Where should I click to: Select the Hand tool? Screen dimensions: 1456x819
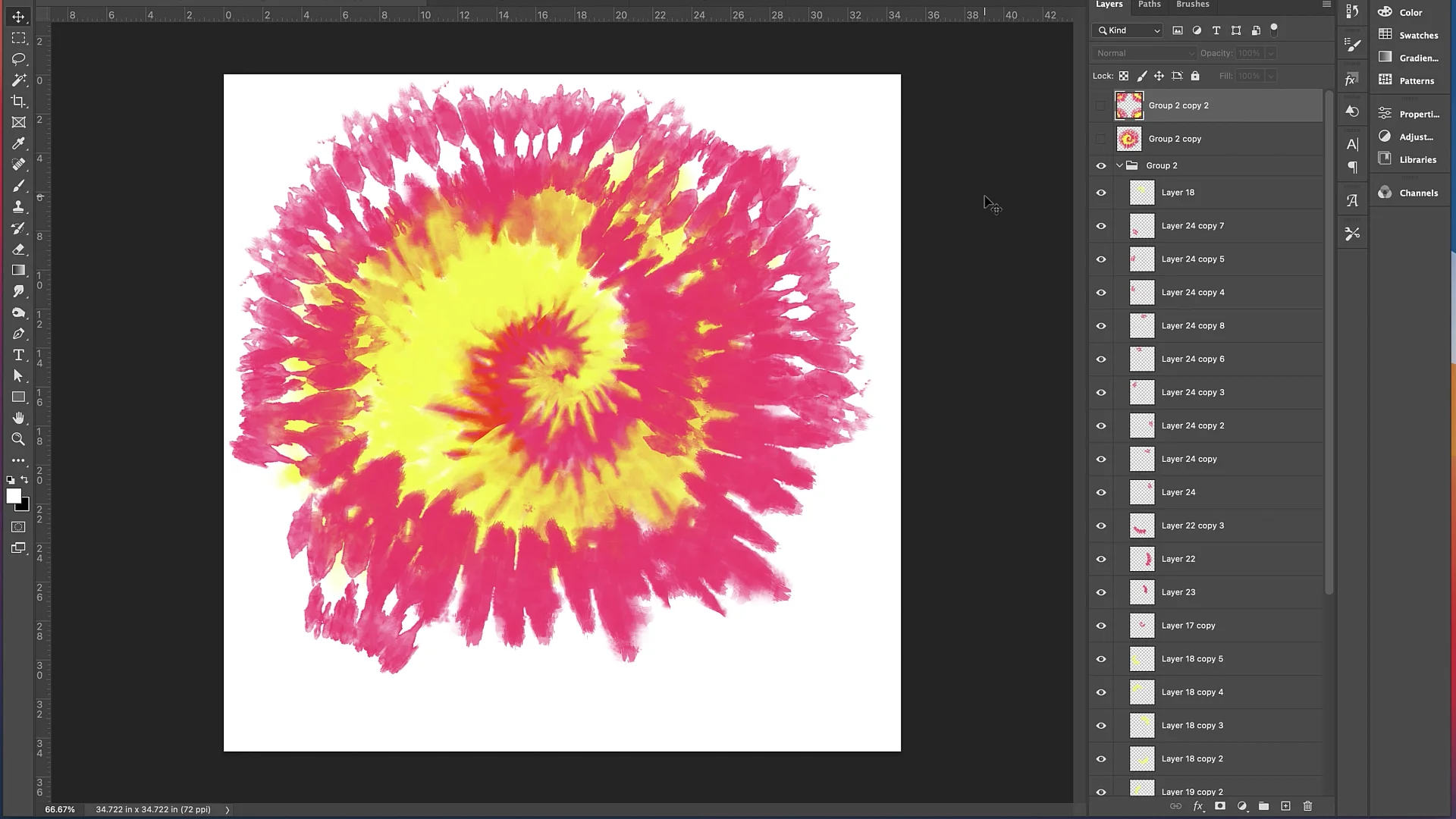tap(18, 418)
